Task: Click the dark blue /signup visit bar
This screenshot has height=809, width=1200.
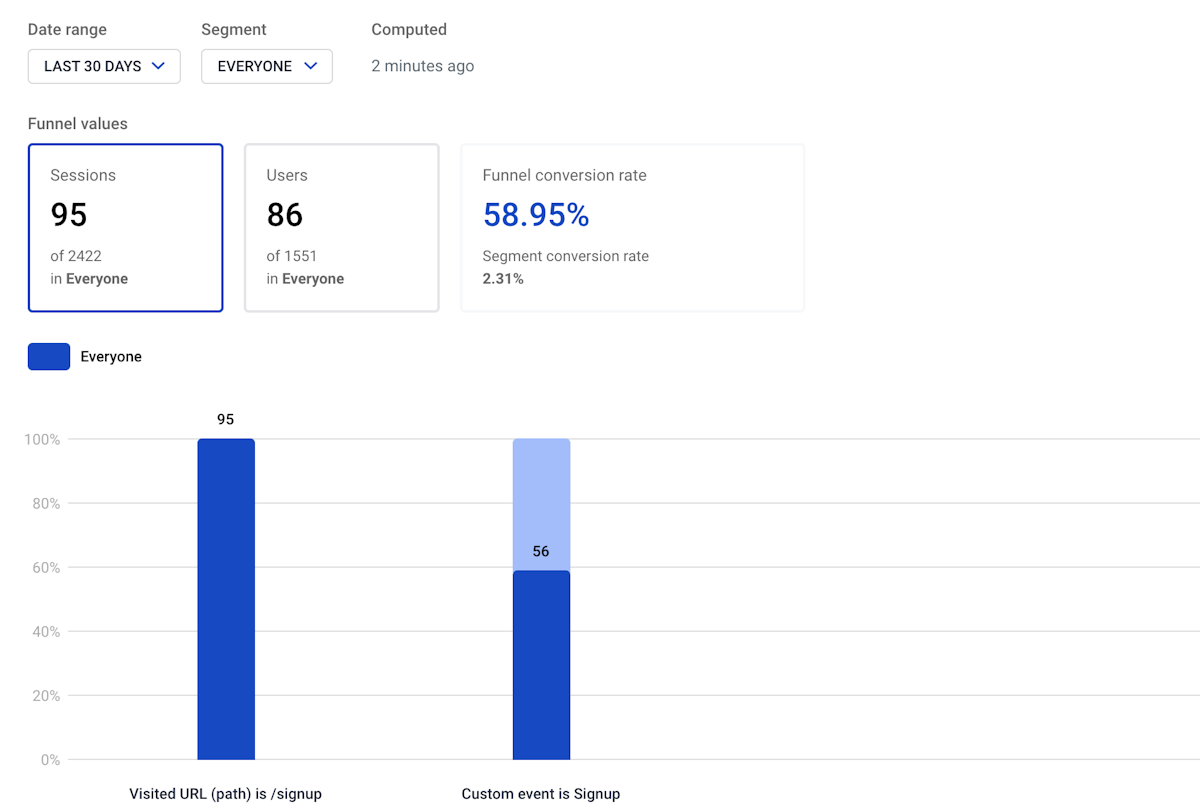Action: (x=226, y=600)
